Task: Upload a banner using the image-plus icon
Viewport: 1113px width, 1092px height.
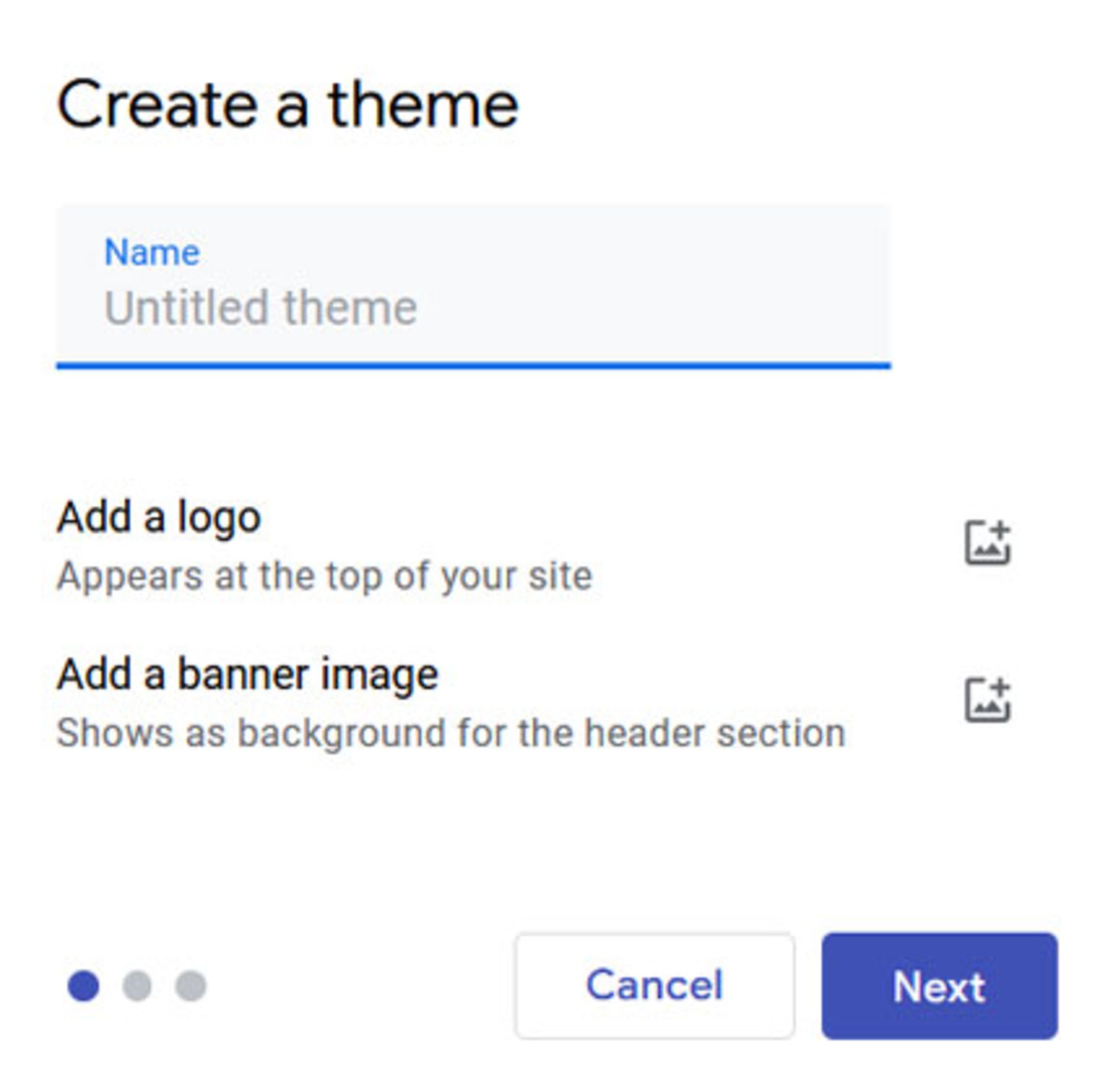Action: tap(987, 700)
